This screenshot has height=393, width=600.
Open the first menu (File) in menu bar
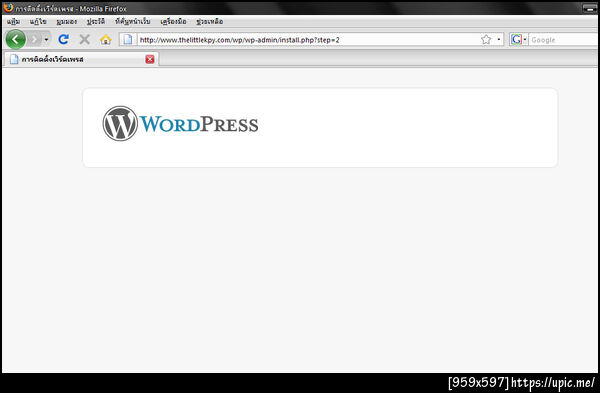(x=13, y=21)
